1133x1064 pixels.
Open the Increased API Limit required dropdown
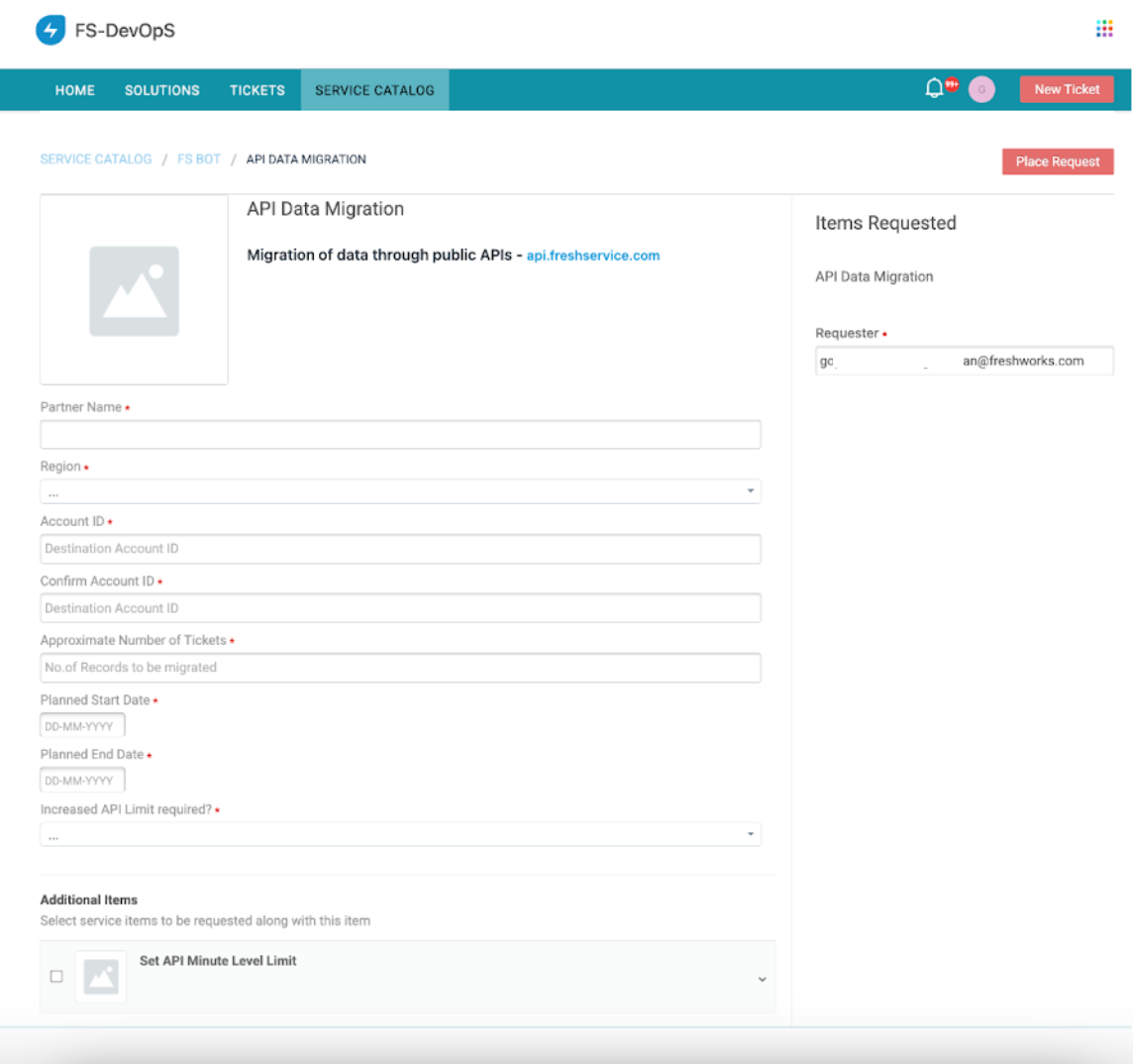pyautogui.click(x=400, y=834)
